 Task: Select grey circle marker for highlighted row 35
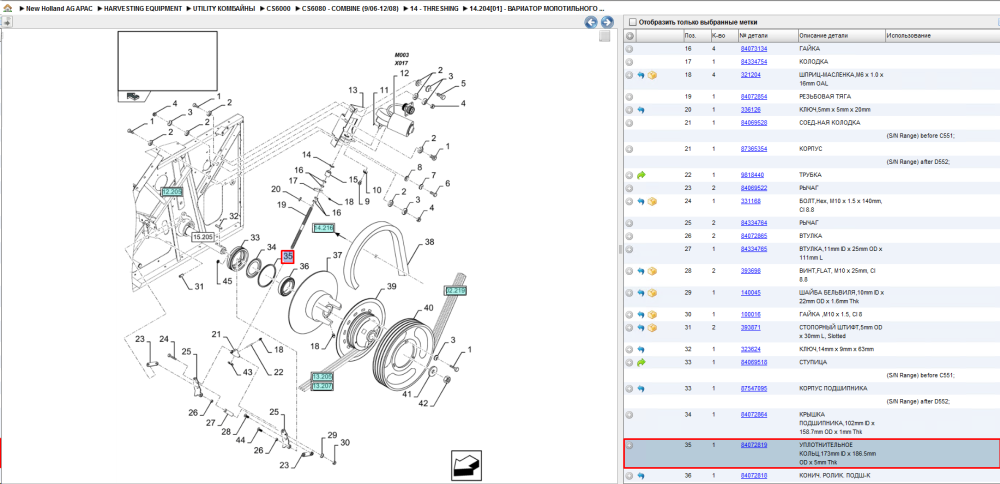coord(629,445)
